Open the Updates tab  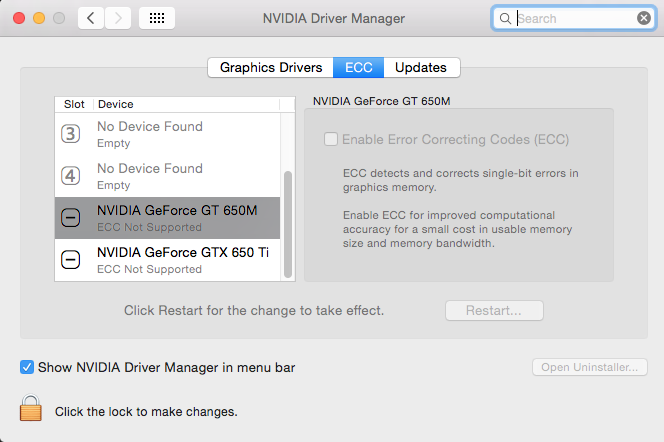(421, 67)
